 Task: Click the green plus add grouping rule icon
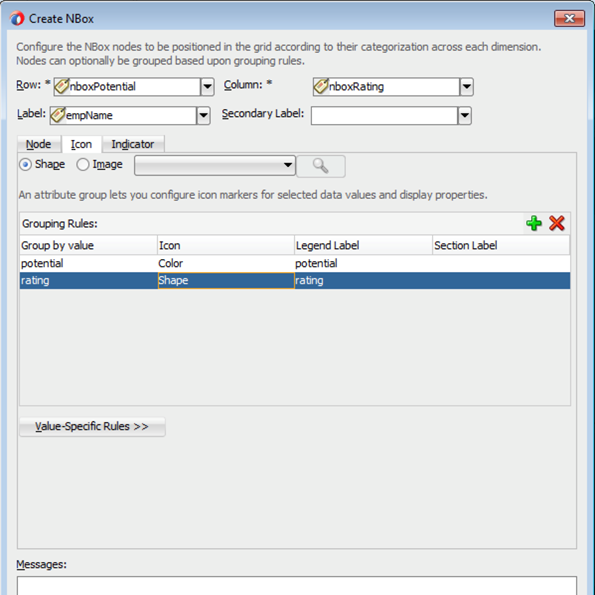point(534,223)
